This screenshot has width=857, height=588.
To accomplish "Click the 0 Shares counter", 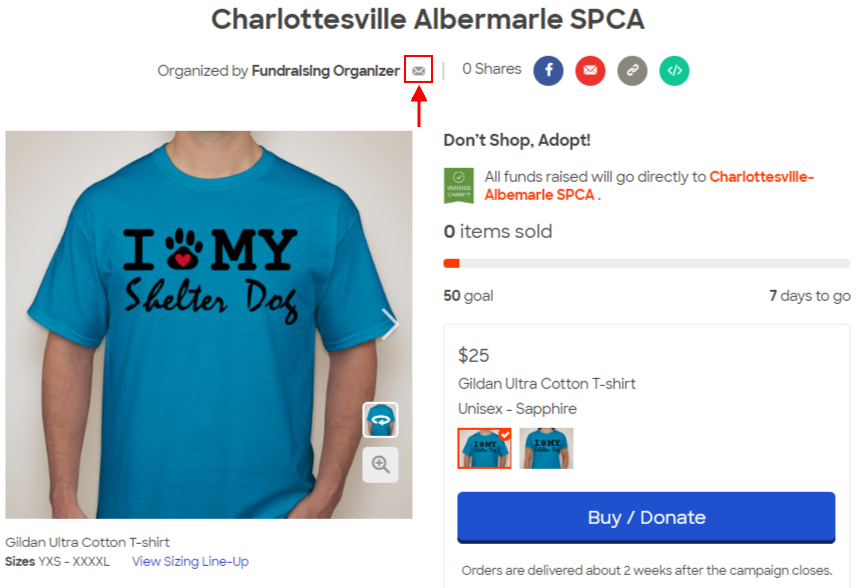I will point(492,69).
